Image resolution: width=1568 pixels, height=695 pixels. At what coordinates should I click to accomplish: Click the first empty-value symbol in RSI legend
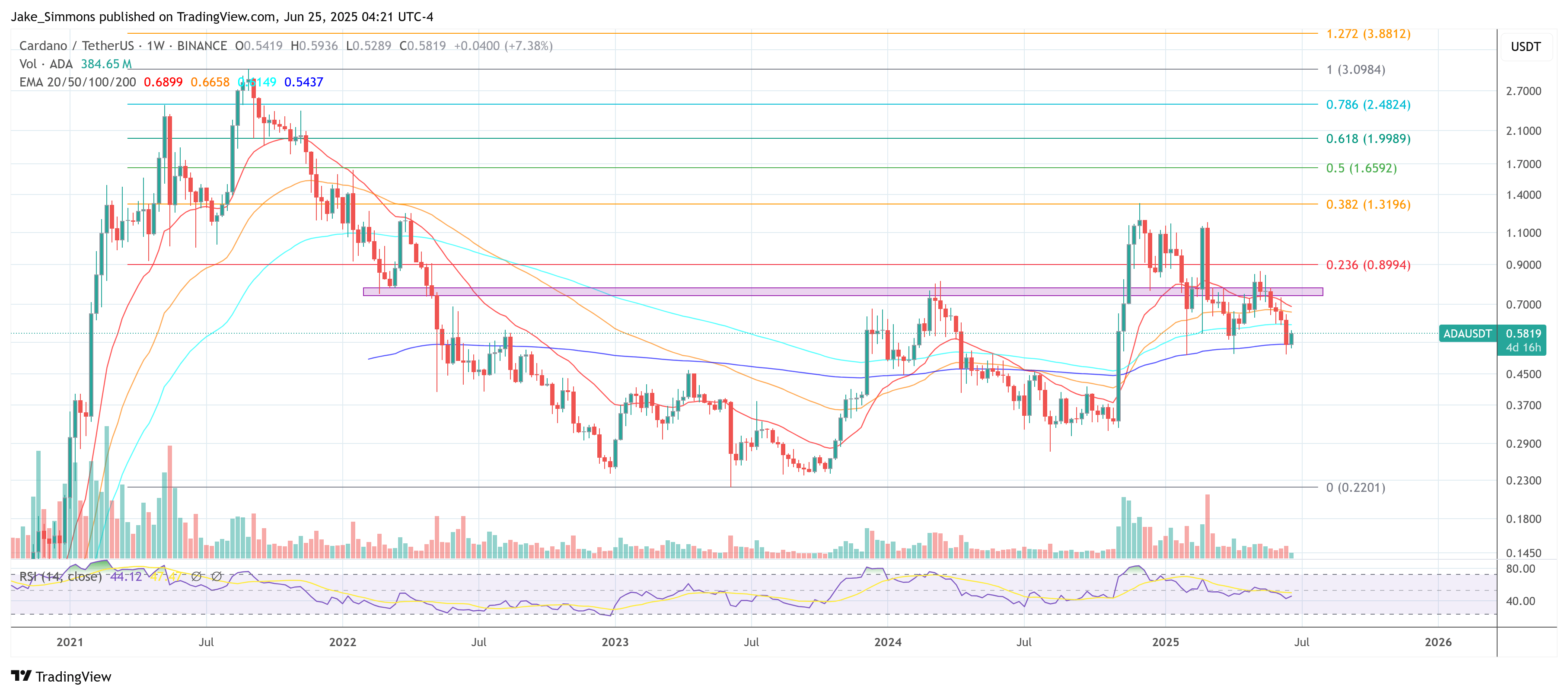196,576
